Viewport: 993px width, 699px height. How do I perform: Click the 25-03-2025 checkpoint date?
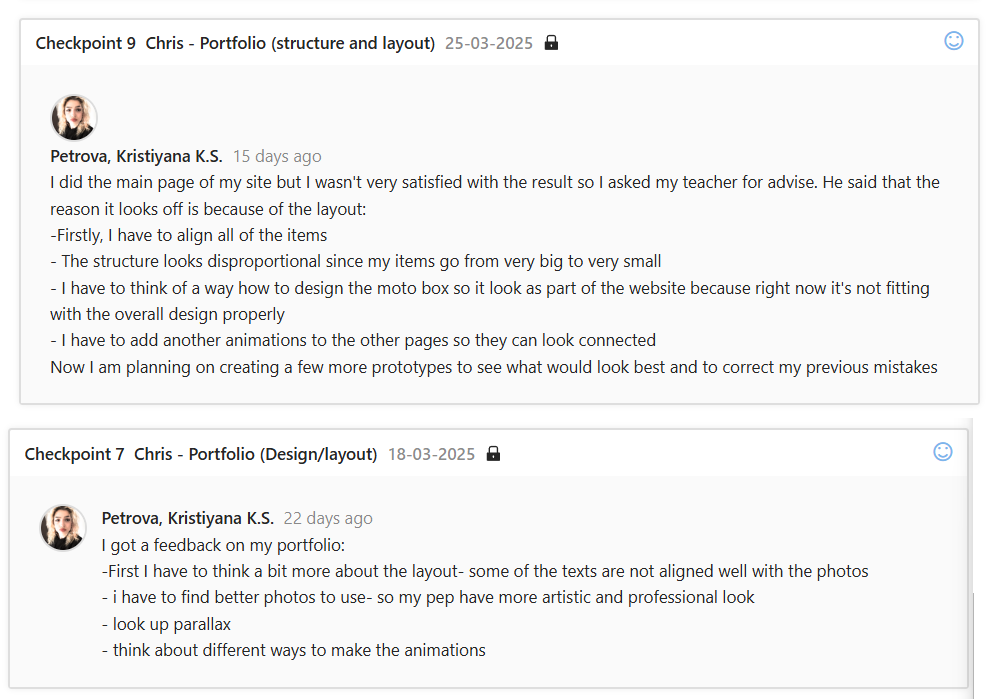[x=489, y=43]
